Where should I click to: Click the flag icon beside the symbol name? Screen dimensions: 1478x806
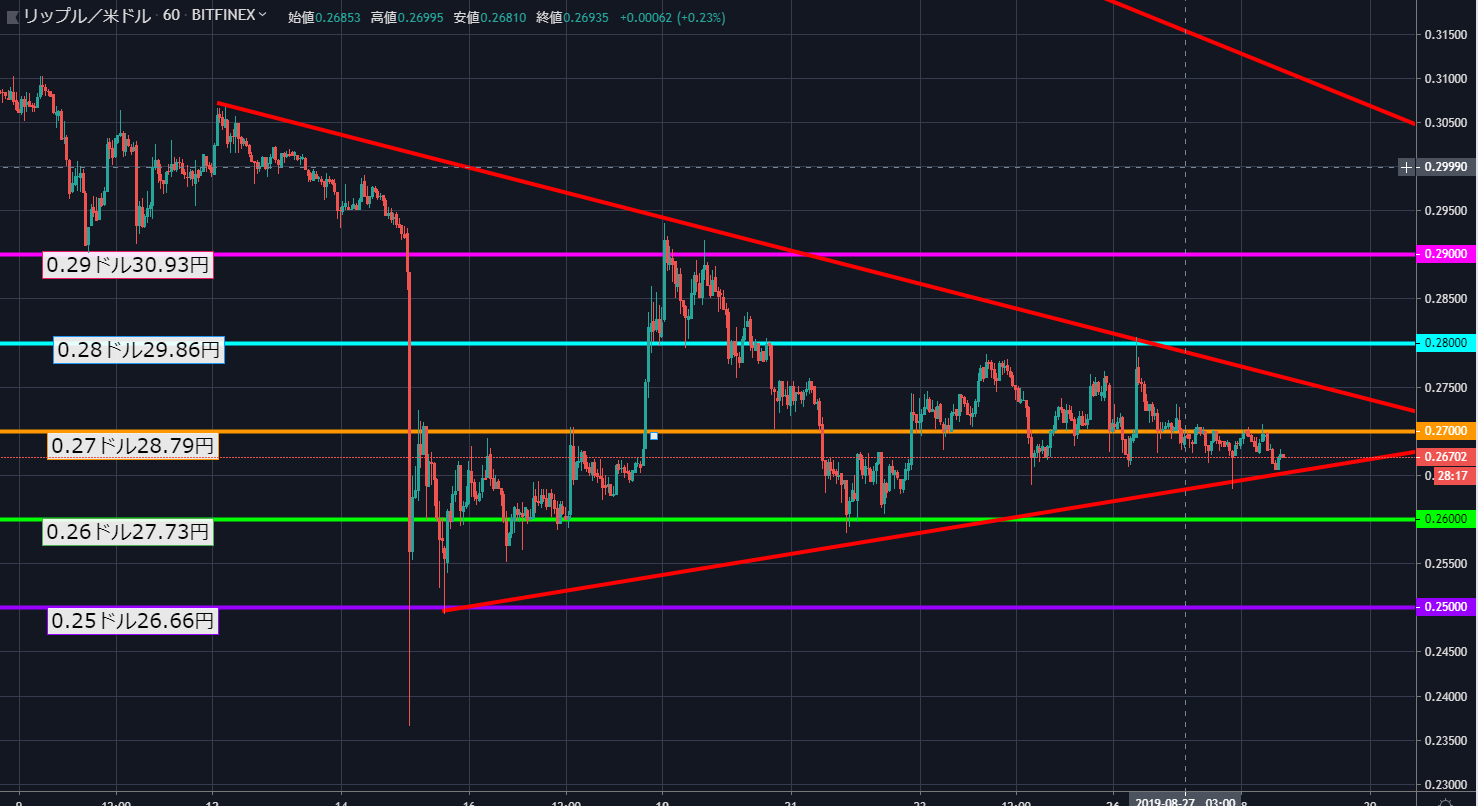coord(10,16)
